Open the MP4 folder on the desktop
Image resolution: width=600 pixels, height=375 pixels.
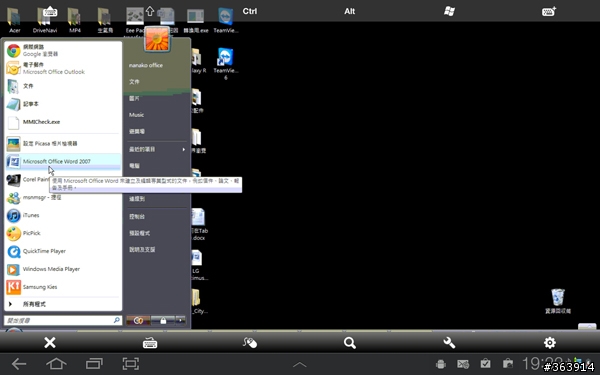click(x=75, y=20)
